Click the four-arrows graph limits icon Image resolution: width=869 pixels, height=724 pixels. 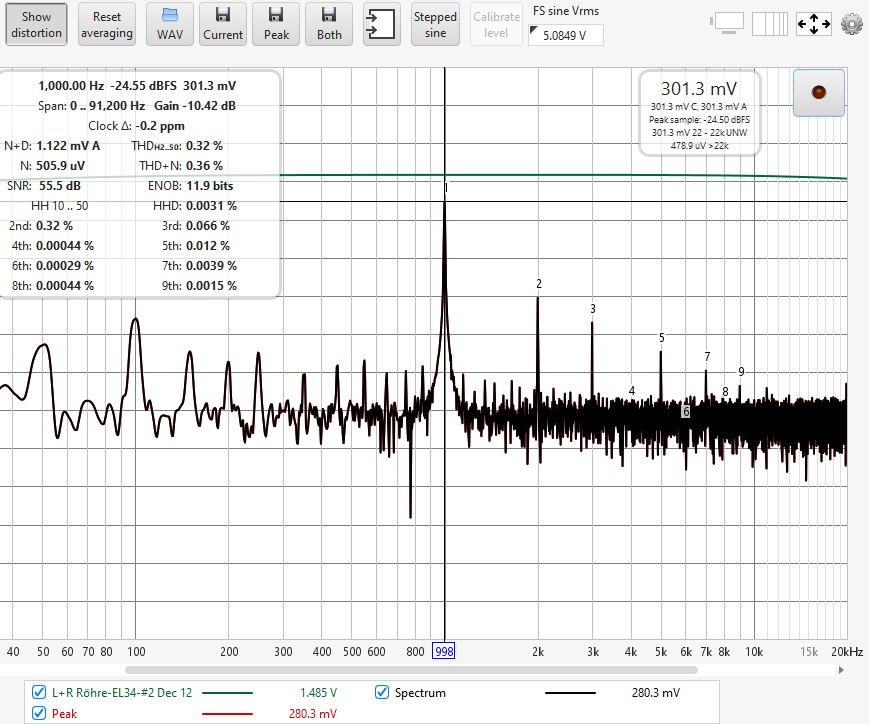pos(813,24)
